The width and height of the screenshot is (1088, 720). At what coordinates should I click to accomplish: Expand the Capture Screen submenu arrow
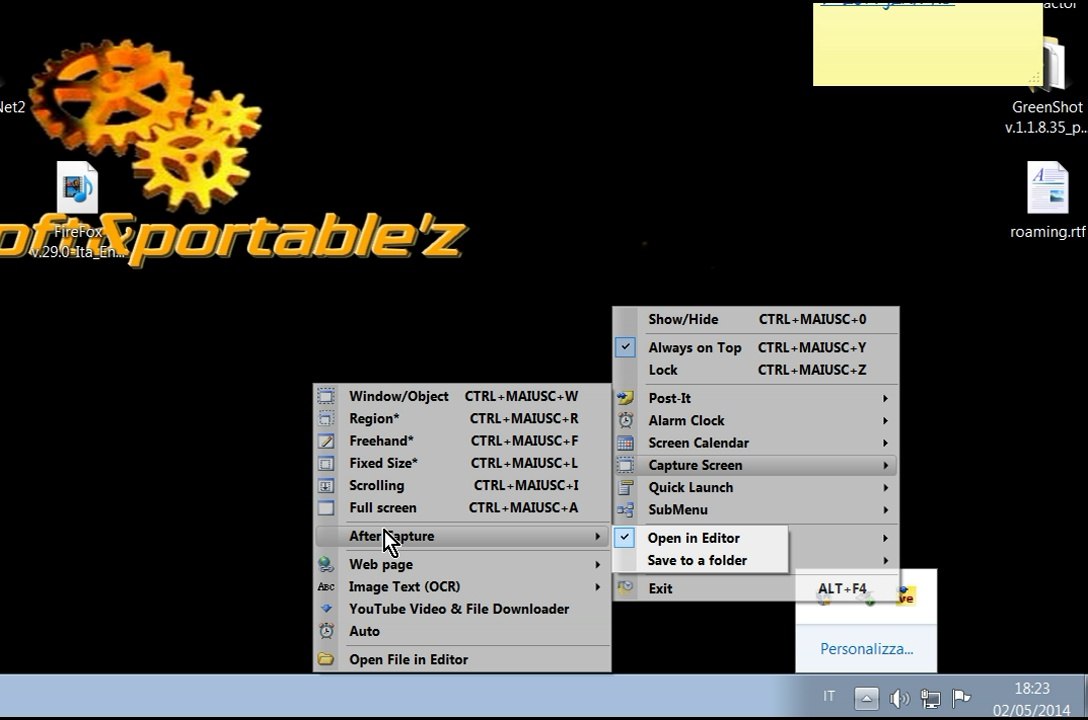click(x=885, y=465)
